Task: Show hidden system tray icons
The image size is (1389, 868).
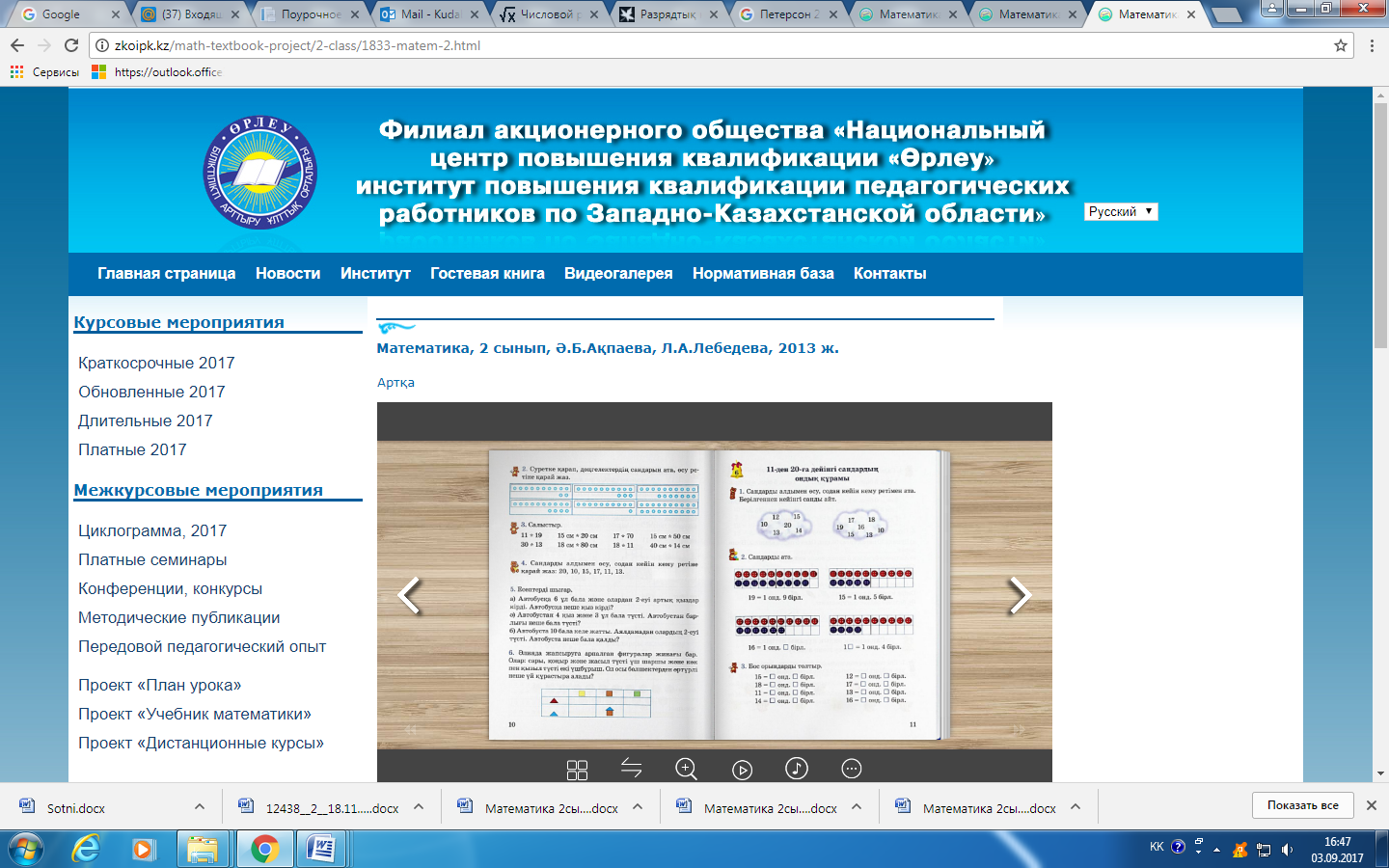Action: (1217, 850)
